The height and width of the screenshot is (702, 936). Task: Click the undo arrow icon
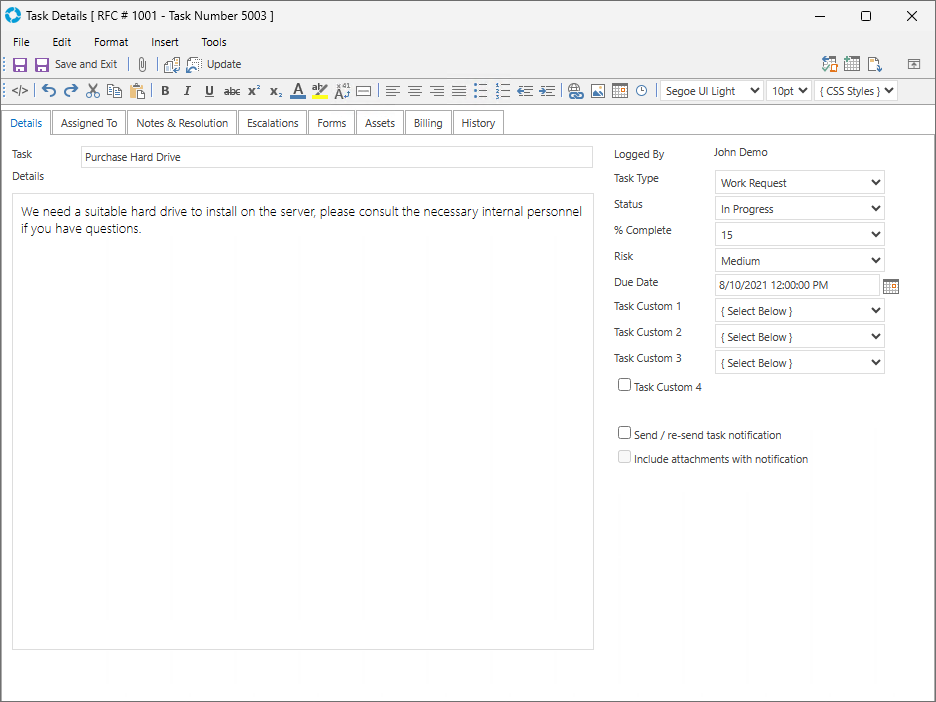pyautogui.click(x=49, y=91)
